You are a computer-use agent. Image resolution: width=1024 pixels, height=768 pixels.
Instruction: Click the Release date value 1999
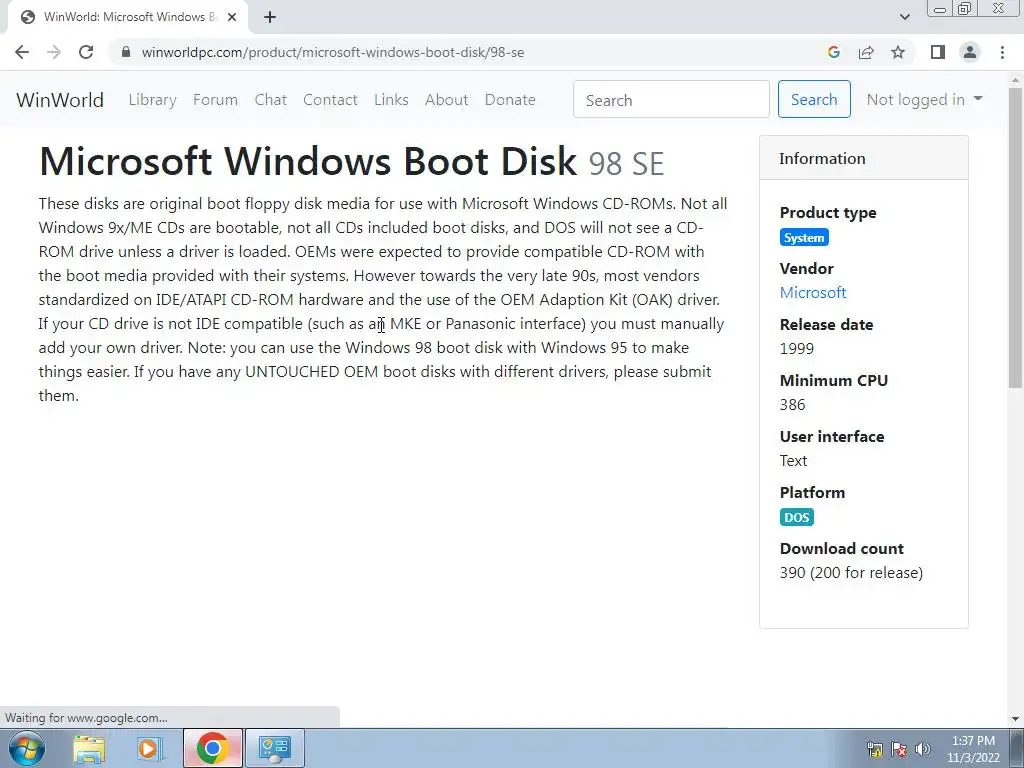(797, 348)
